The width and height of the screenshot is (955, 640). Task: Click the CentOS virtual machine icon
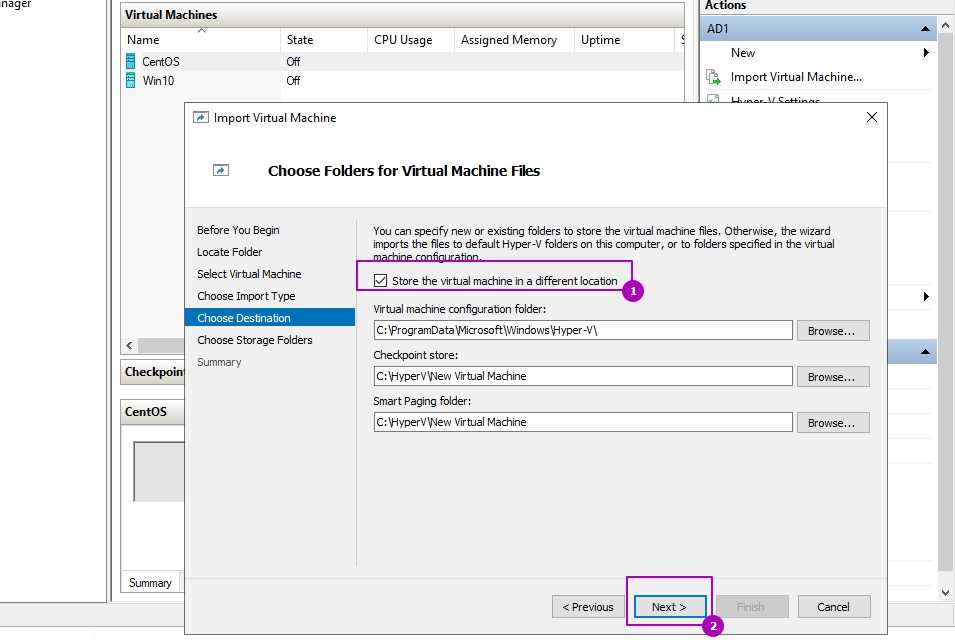130,62
